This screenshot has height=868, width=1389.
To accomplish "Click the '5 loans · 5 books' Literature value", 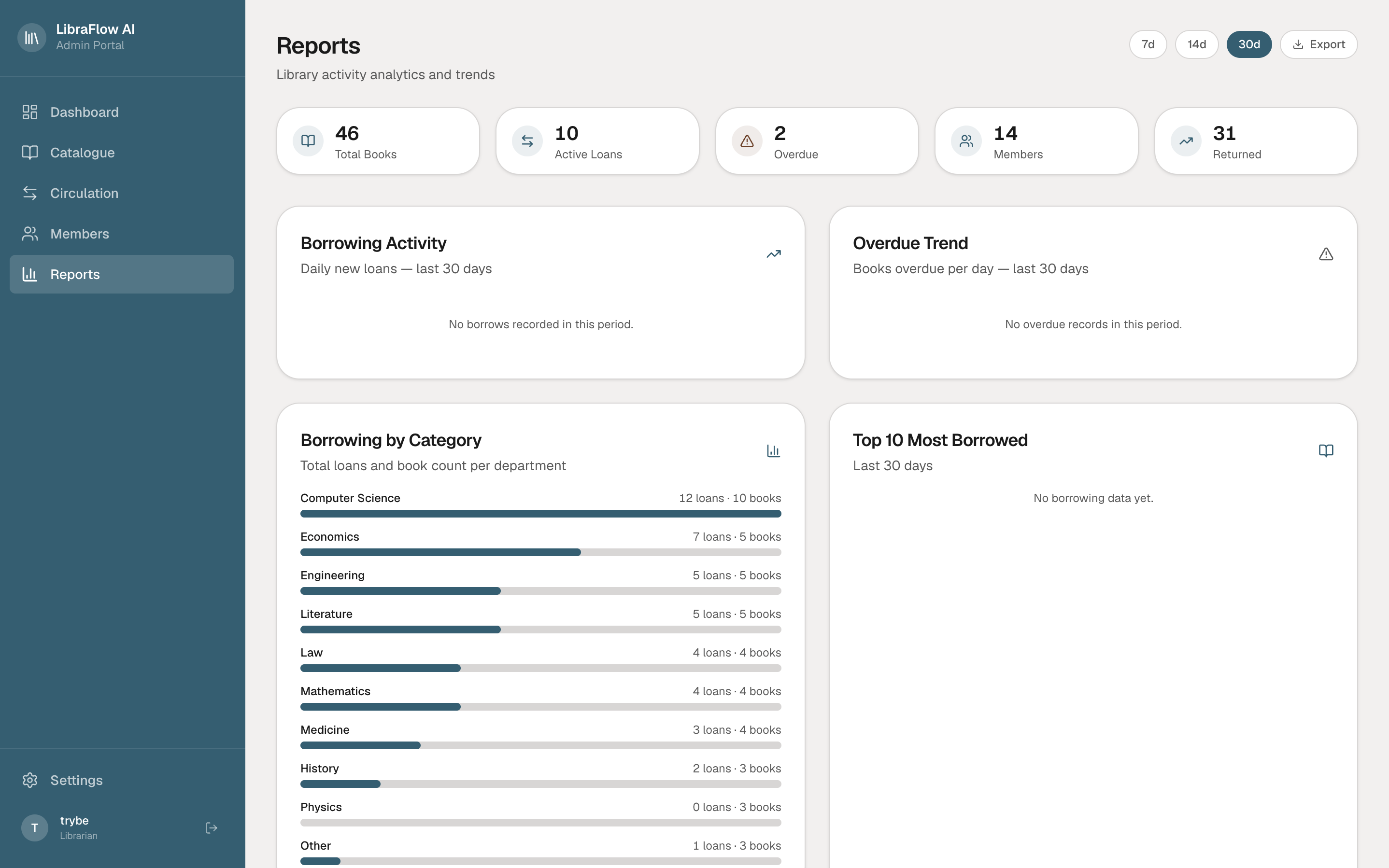I will tap(737, 614).
